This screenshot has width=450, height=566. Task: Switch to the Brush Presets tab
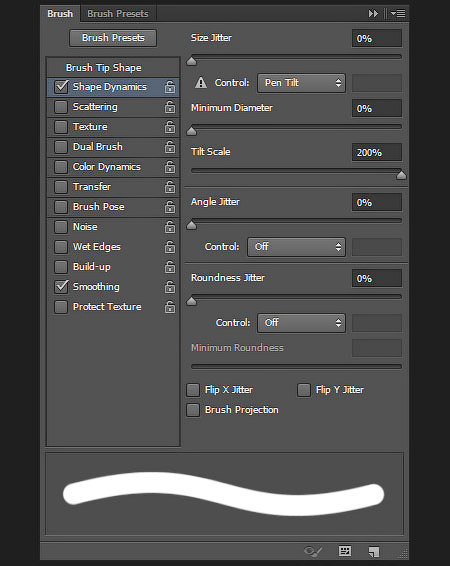[x=118, y=14]
